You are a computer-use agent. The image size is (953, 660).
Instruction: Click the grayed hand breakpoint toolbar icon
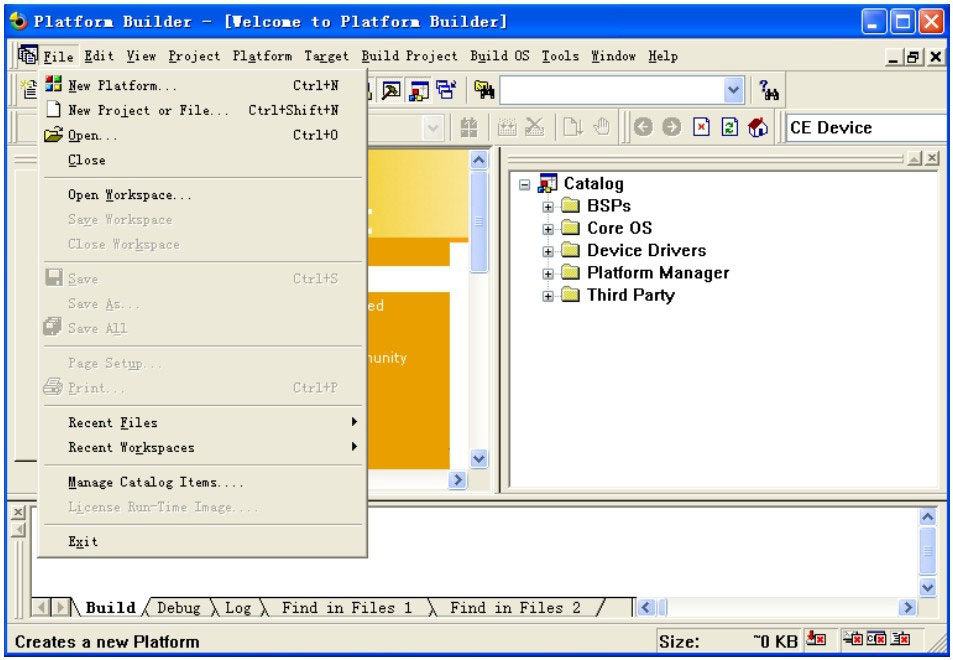601,127
